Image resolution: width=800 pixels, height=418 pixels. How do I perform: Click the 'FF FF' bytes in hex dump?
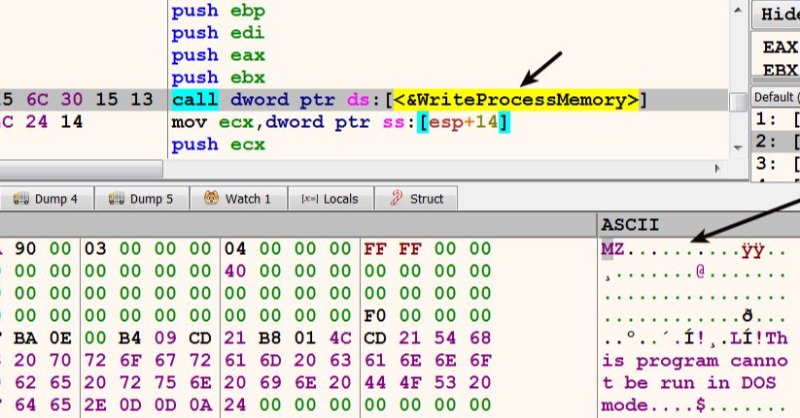(x=392, y=249)
